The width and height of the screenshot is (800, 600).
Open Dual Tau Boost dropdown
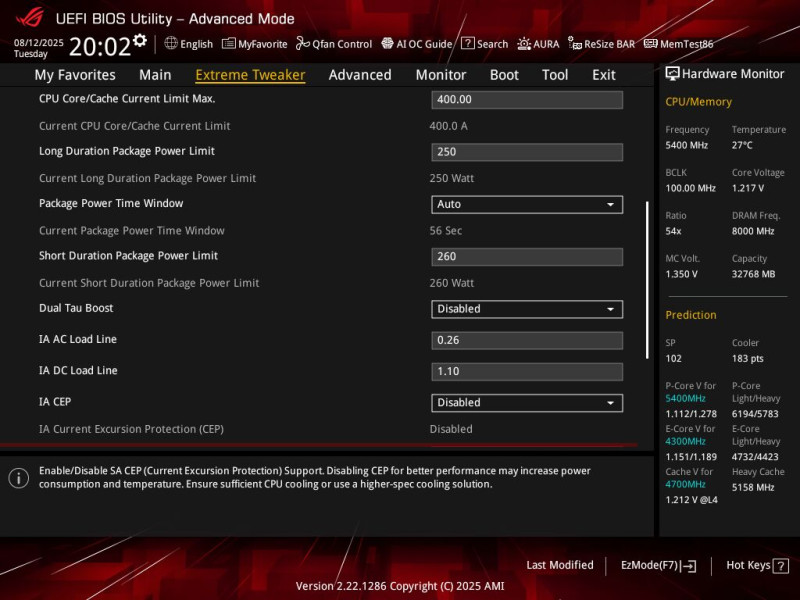(x=527, y=309)
